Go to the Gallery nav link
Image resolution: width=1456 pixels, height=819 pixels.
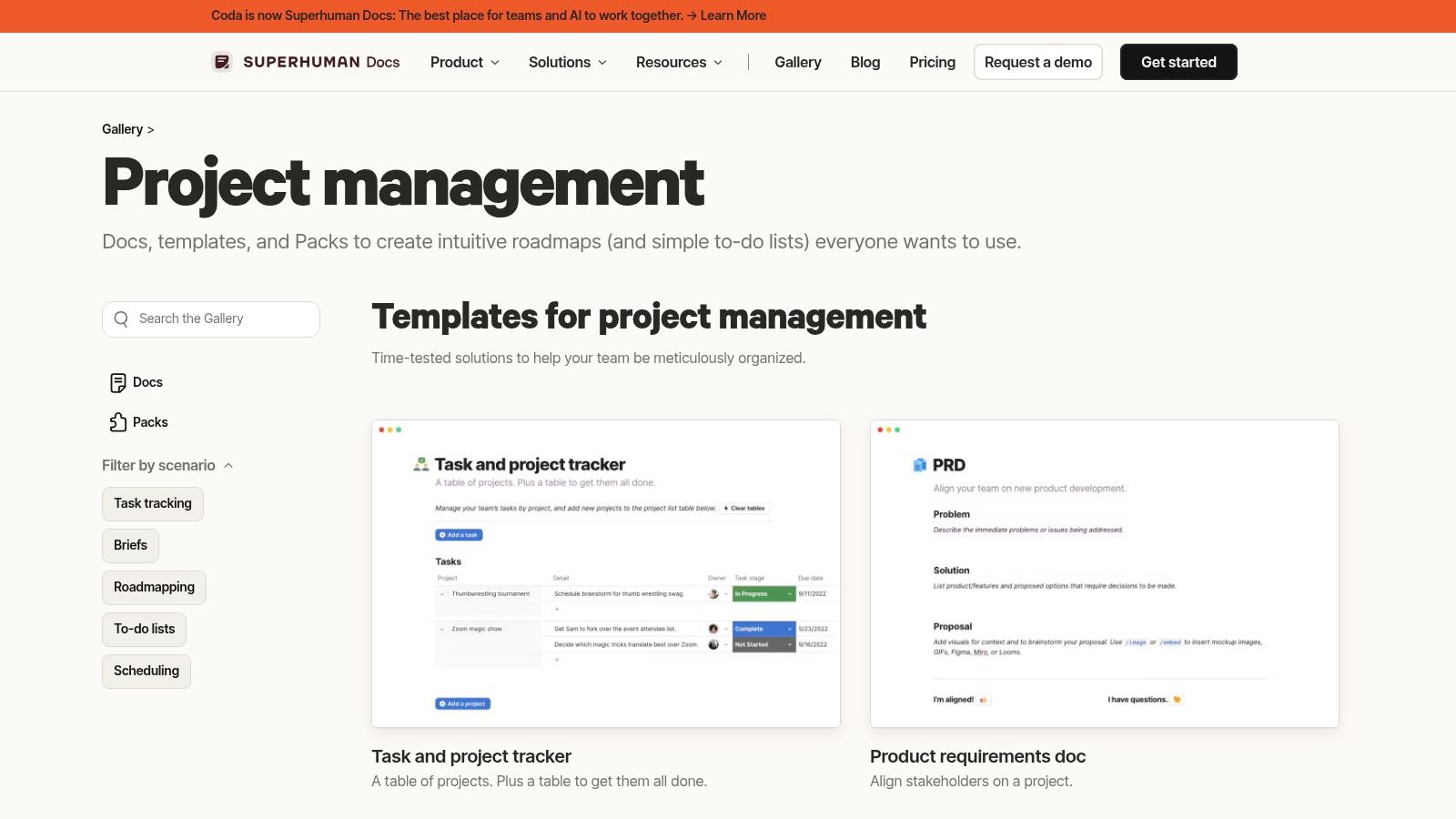coord(798,62)
